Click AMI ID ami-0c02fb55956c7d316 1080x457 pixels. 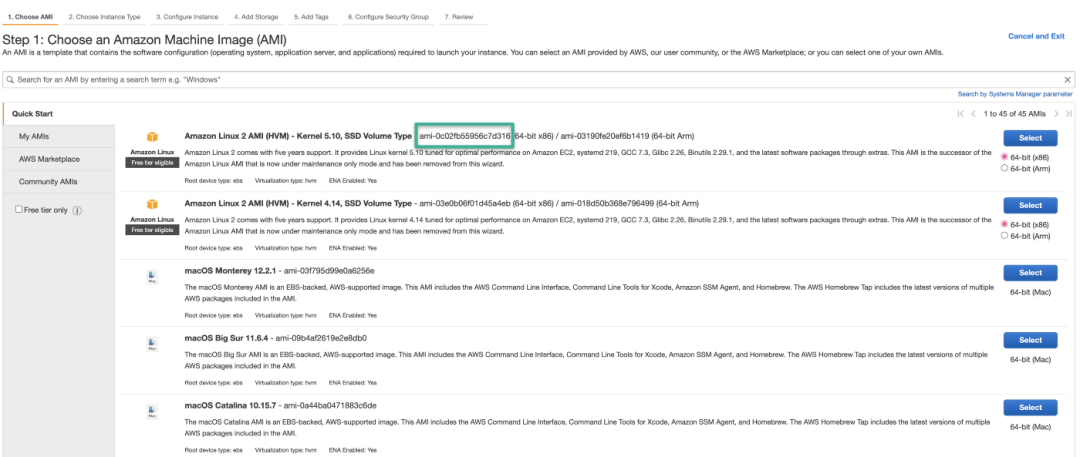pyautogui.click(x=465, y=136)
